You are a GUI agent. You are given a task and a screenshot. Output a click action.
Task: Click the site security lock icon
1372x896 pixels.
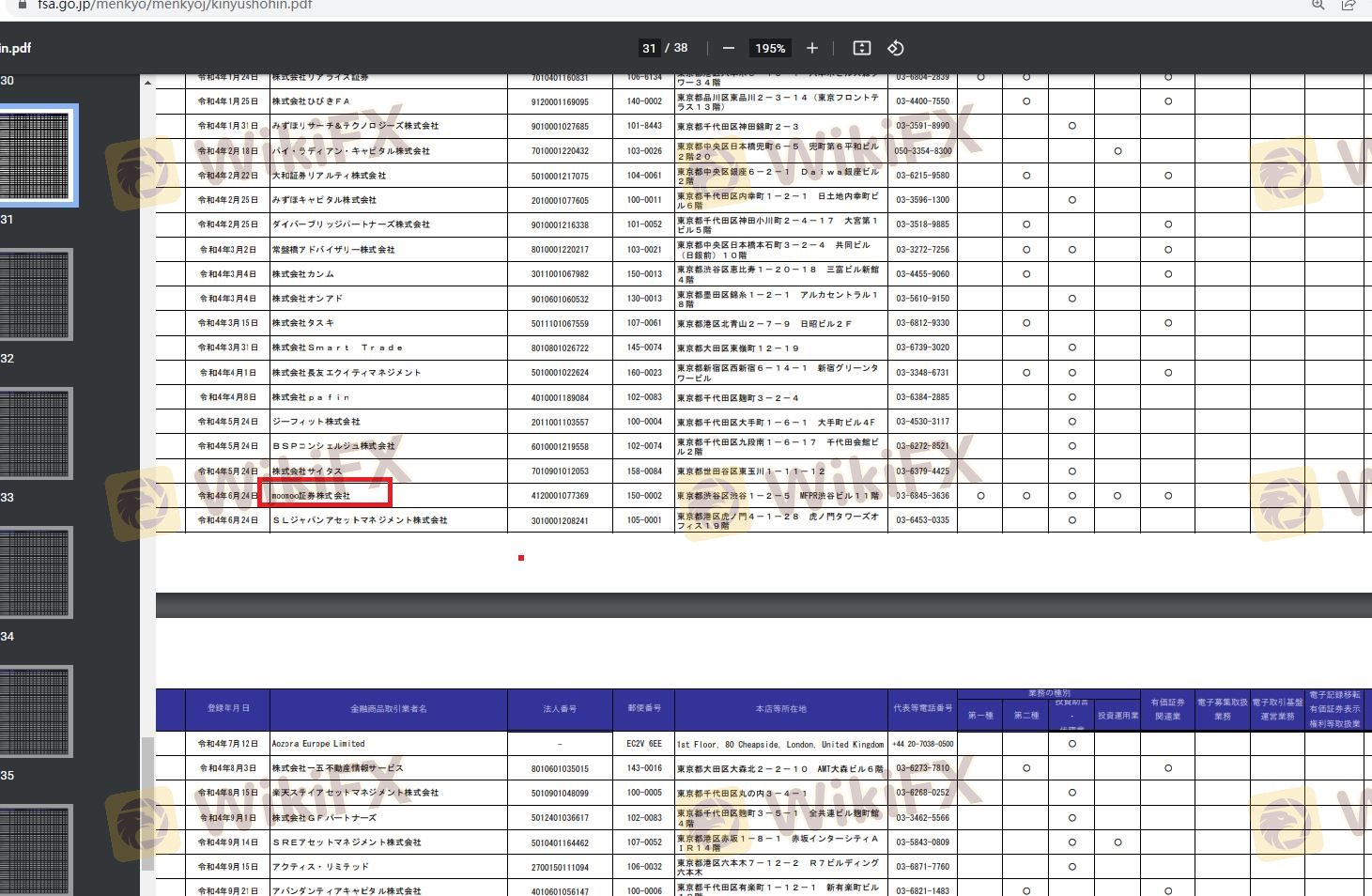23,5
